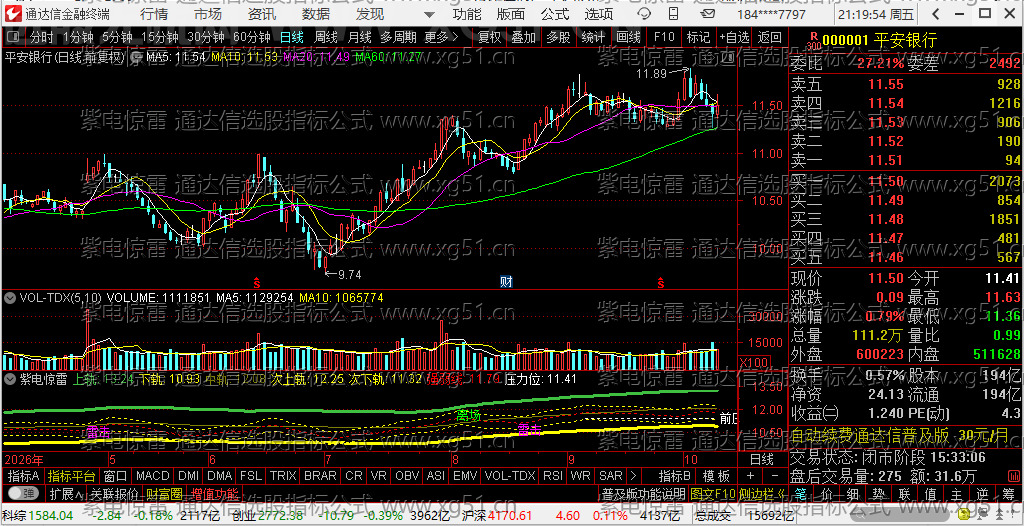Open the F10 company info button
Image resolution: width=1024 pixels, height=526 pixels.
pos(663,37)
